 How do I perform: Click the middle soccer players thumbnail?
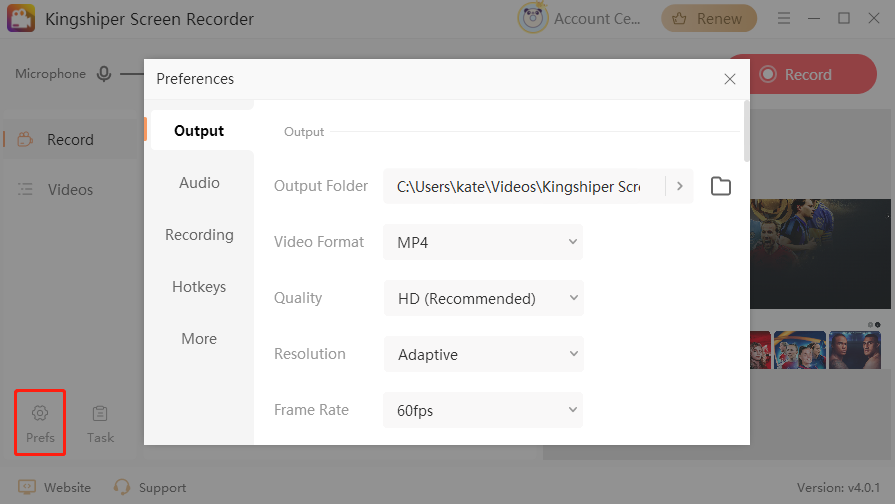pyautogui.click(x=800, y=350)
